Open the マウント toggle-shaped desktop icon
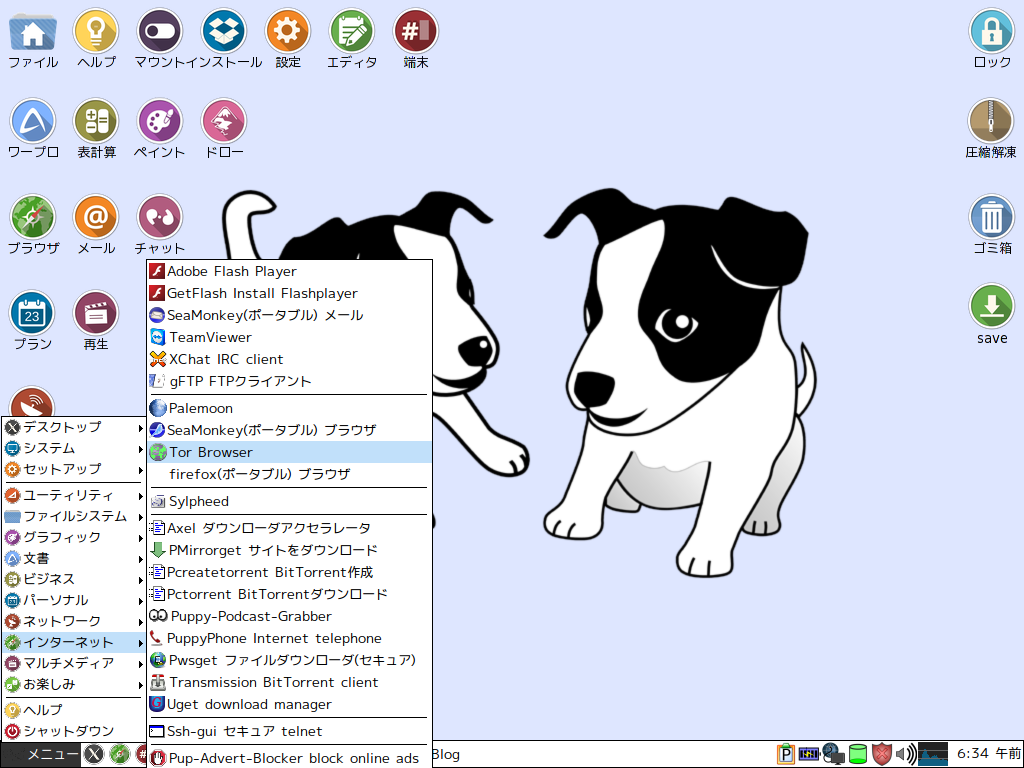The image size is (1024, 768). pyautogui.click(x=159, y=31)
